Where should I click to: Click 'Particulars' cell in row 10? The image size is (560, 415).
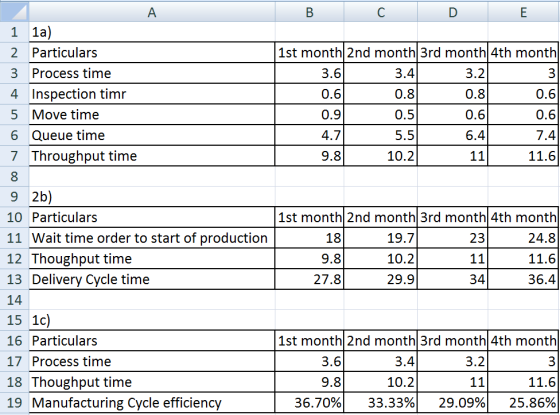click(152, 218)
